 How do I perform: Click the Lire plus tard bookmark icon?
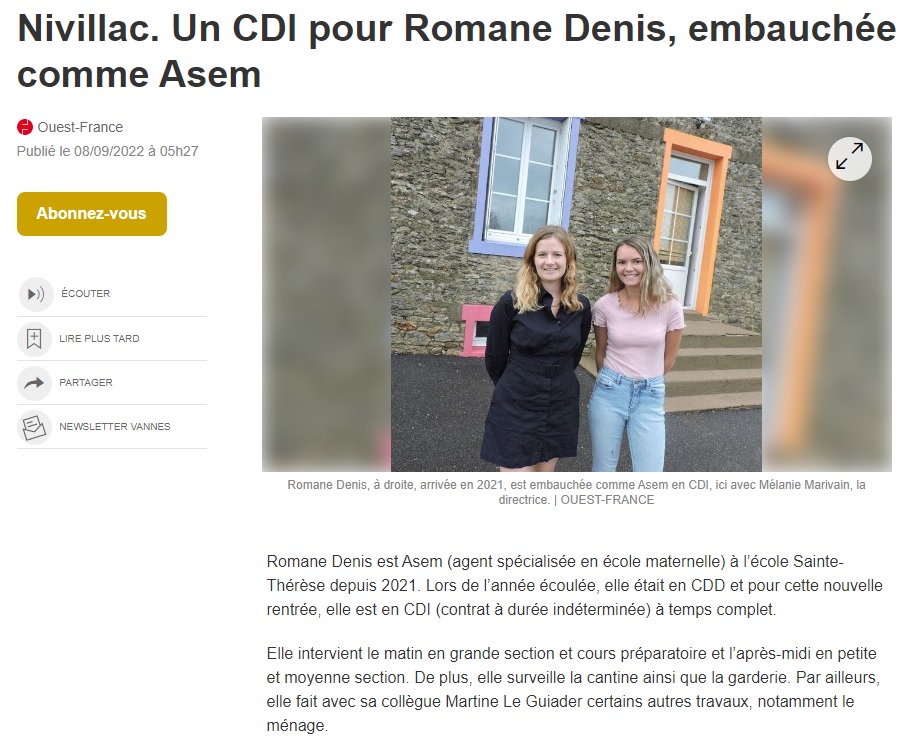point(34,339)
